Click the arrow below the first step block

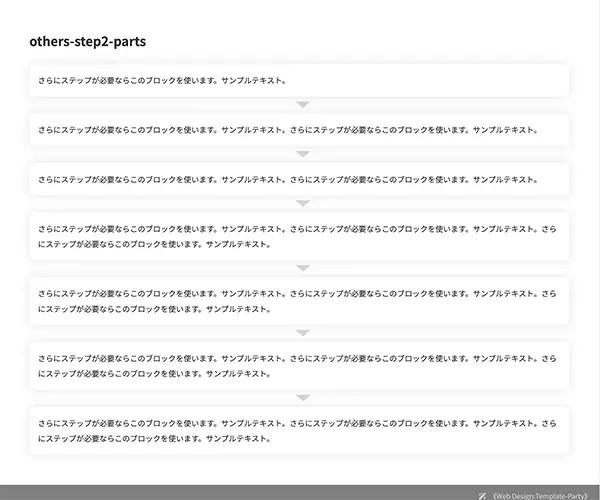(x=303, y=104)
